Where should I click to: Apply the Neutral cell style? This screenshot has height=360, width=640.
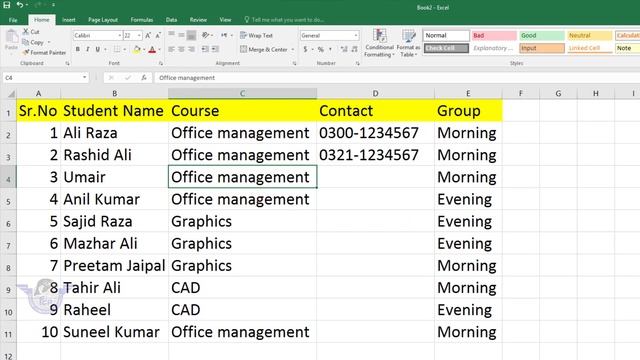[x=589, y=36]
